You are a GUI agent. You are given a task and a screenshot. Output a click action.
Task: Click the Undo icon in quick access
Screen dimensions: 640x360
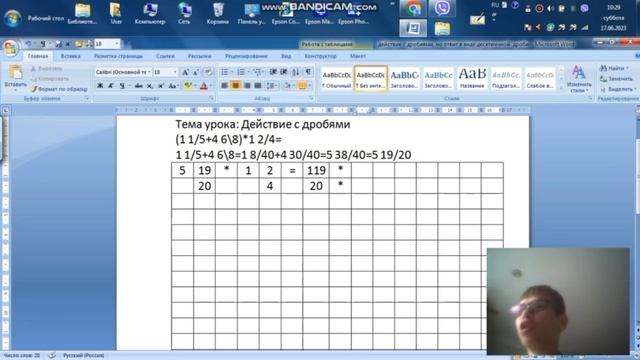29,43
